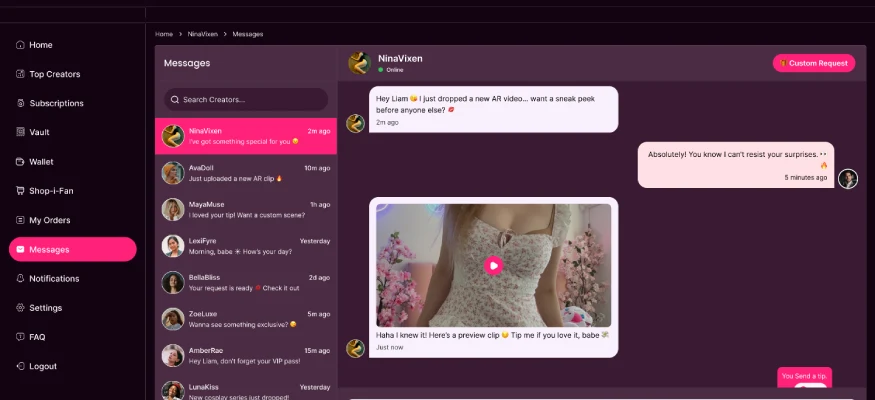The image size is (875, 400).
Task: Click the FAQ sidebar icon
Action: [x=20, y=337]
